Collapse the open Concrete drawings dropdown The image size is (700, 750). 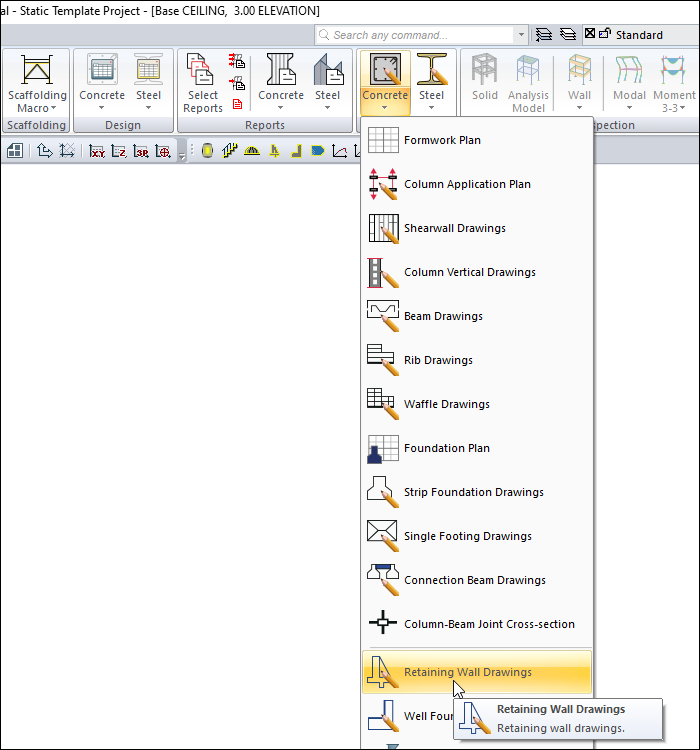(x=385, y=108)
